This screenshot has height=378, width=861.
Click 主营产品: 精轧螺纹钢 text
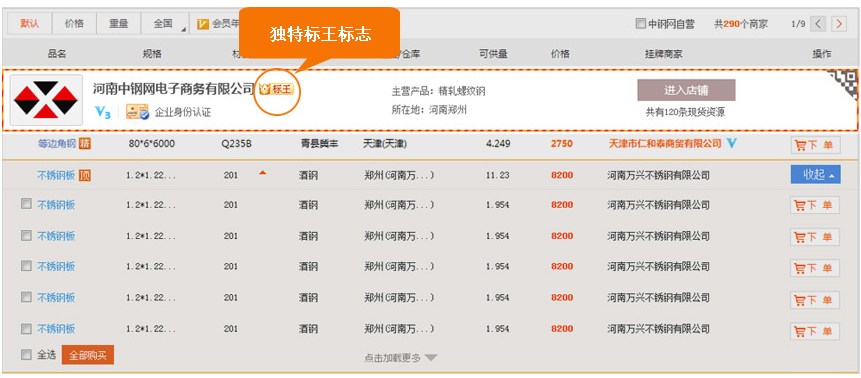tap(438, 91)
